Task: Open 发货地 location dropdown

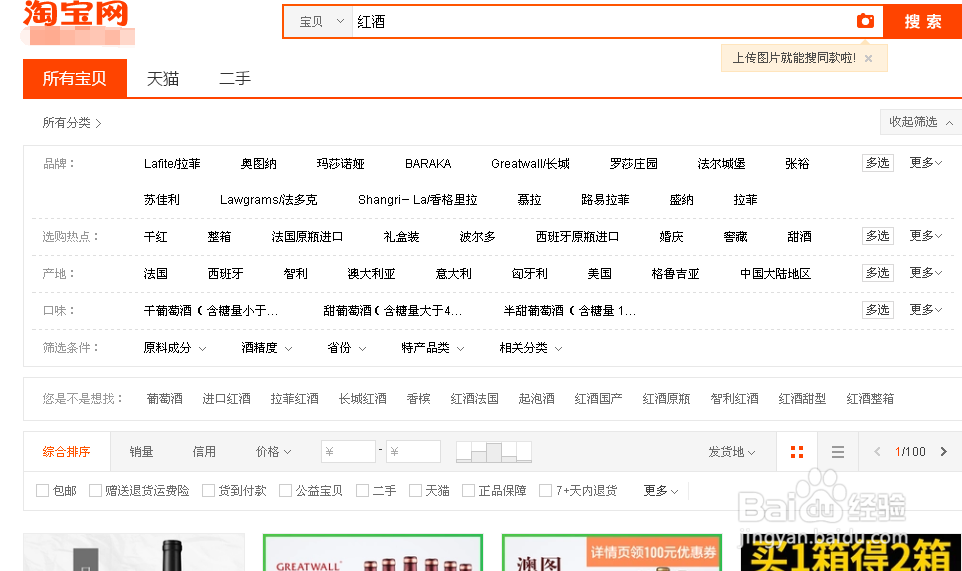Action: [731, 452]
